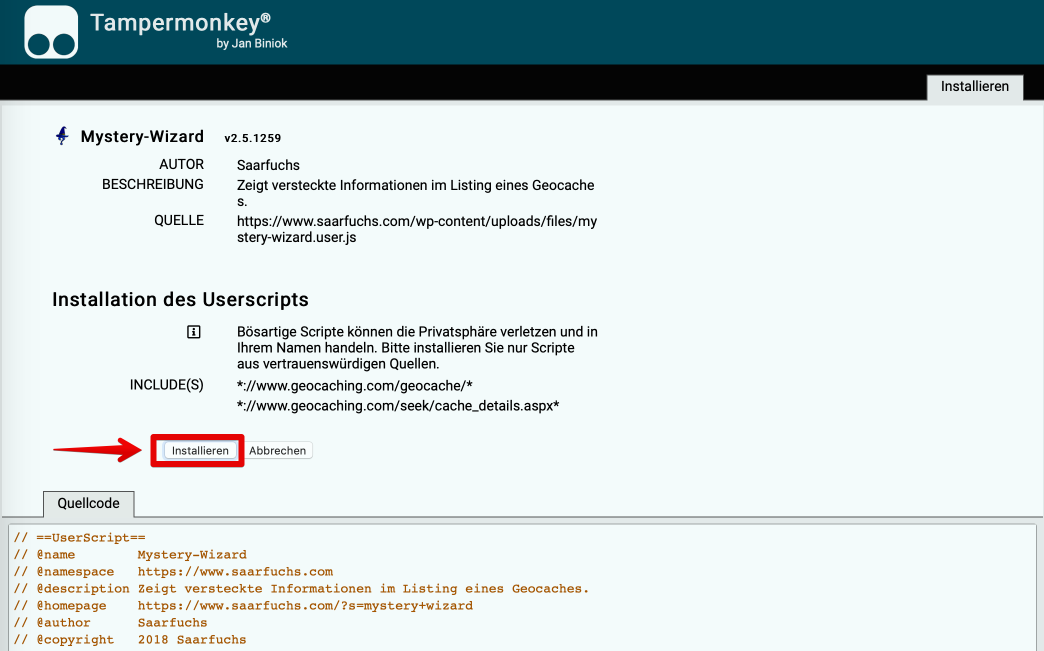Switch to the Quellcode tab

coord(89,503)
